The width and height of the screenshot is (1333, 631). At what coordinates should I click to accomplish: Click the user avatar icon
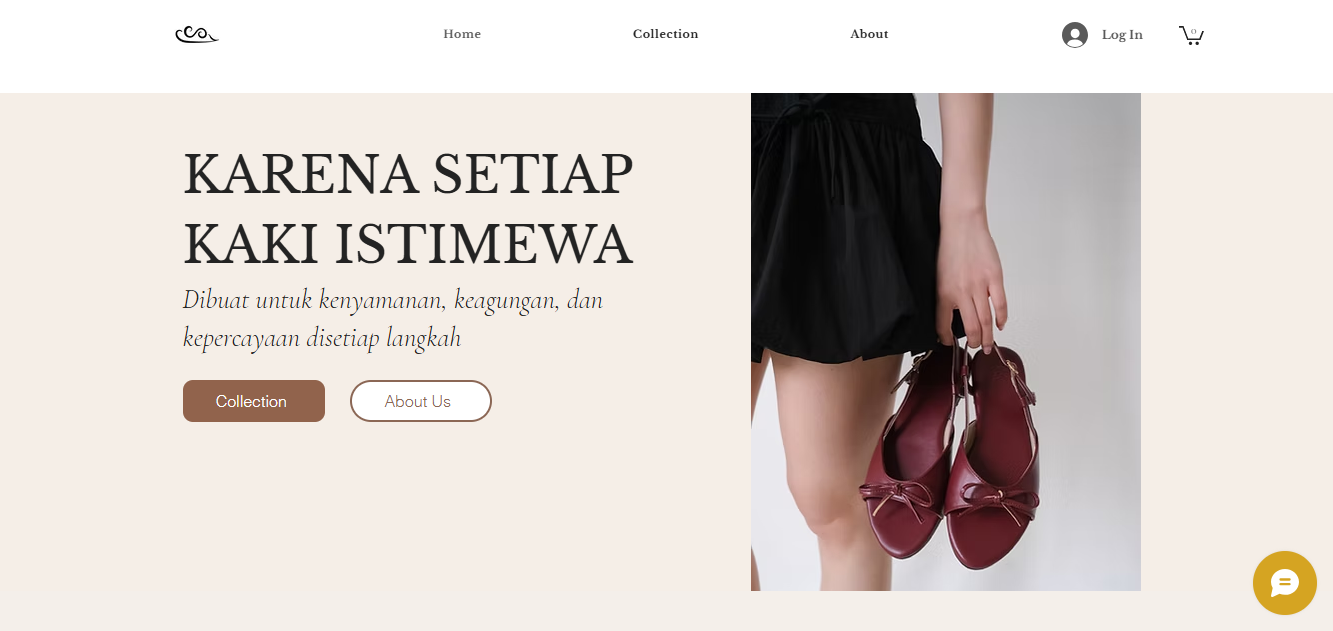(x=1075, y=35)
